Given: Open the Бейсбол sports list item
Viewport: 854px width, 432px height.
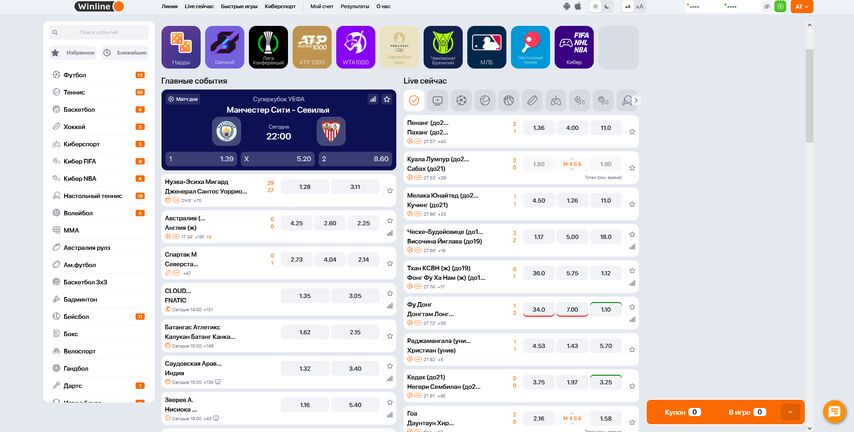Looking at the screenshot, I should [98, 317].
